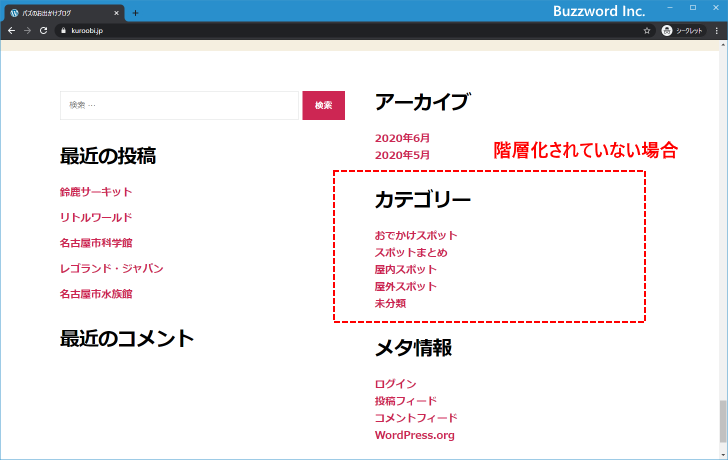
Task: Maximize the browser window
Action: [693, 8]
